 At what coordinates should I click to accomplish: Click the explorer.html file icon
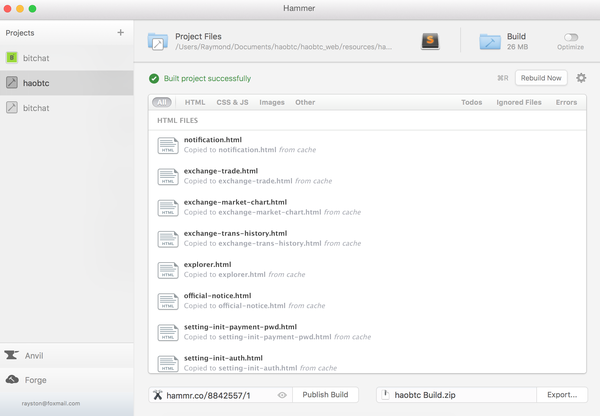click(168, 270)
